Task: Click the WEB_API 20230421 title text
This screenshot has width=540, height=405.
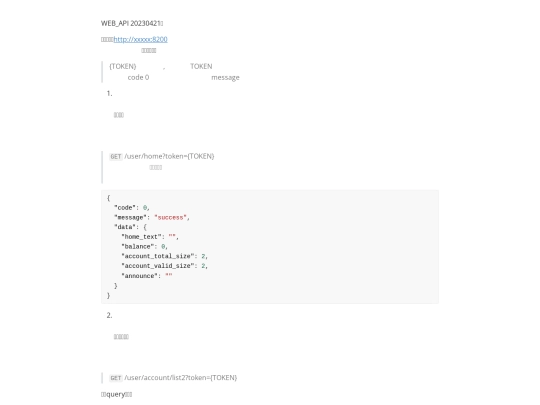Action: pos(132,23)
